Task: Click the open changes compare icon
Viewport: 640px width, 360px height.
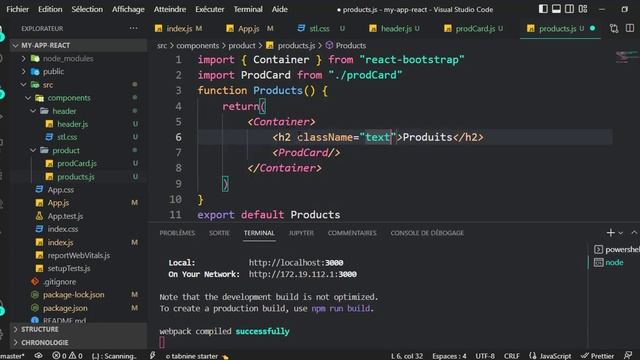Action: (614, 28)
